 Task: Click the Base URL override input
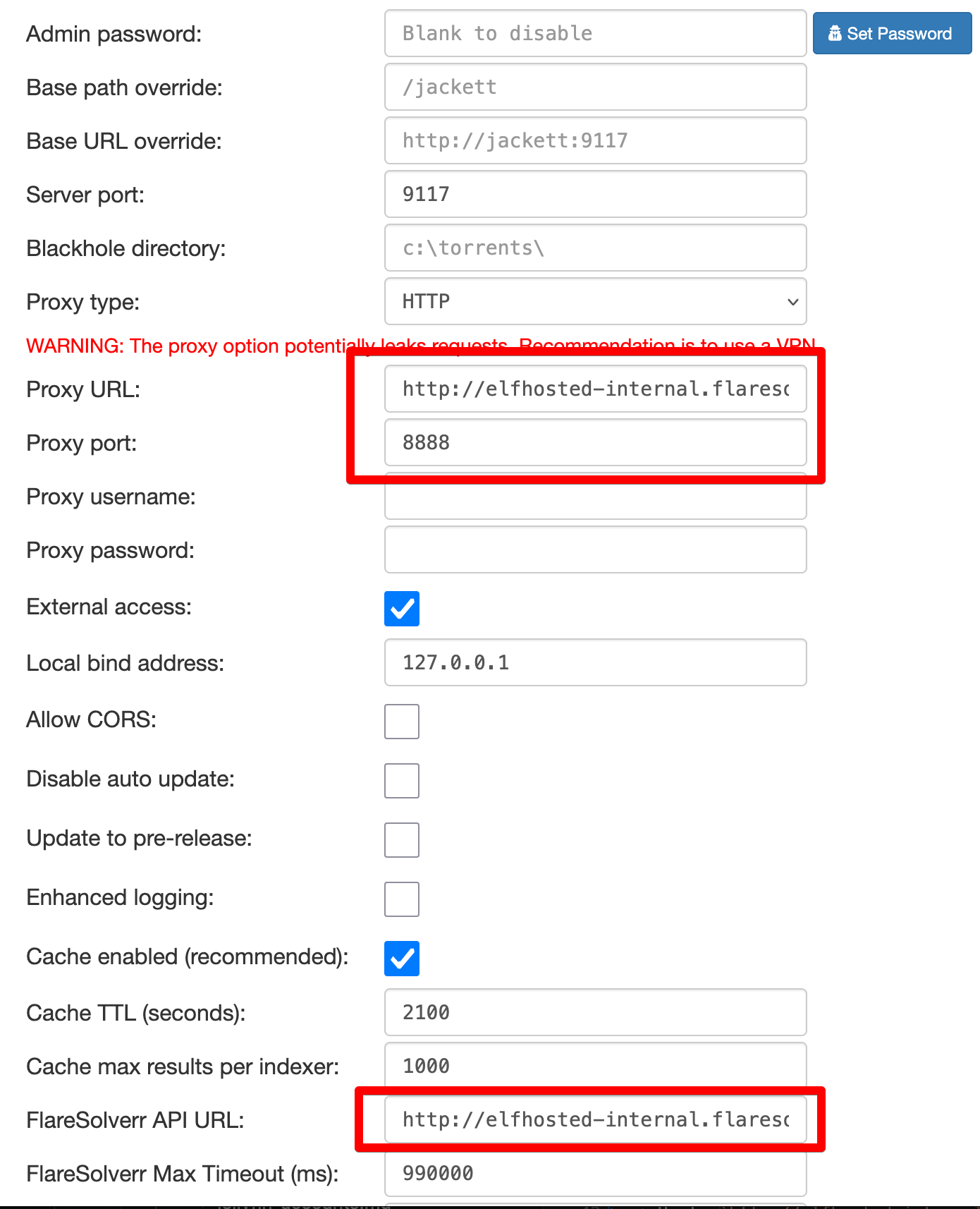595,140
